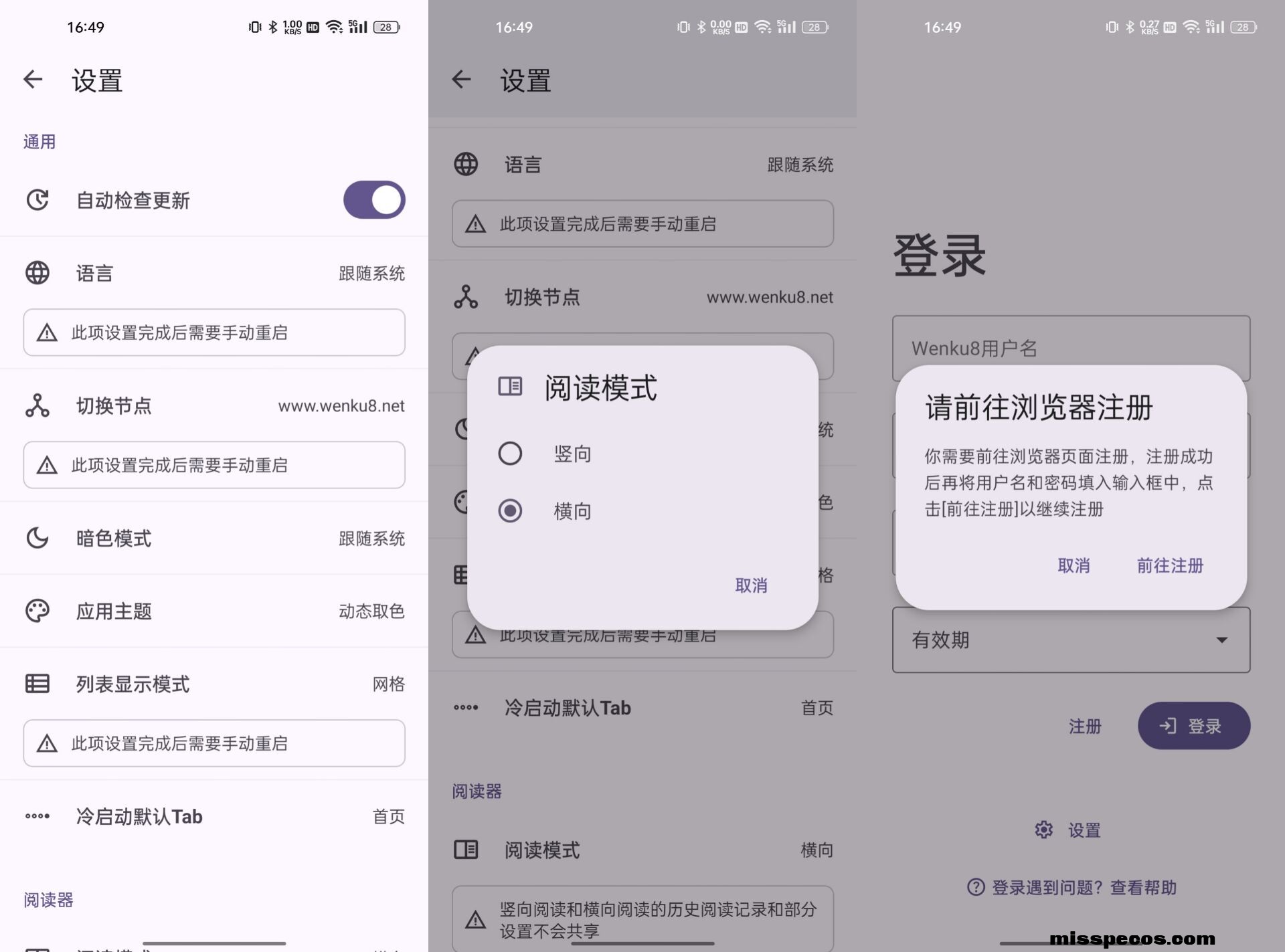Click the 前往注册 dialog button

click(1170, 566)
